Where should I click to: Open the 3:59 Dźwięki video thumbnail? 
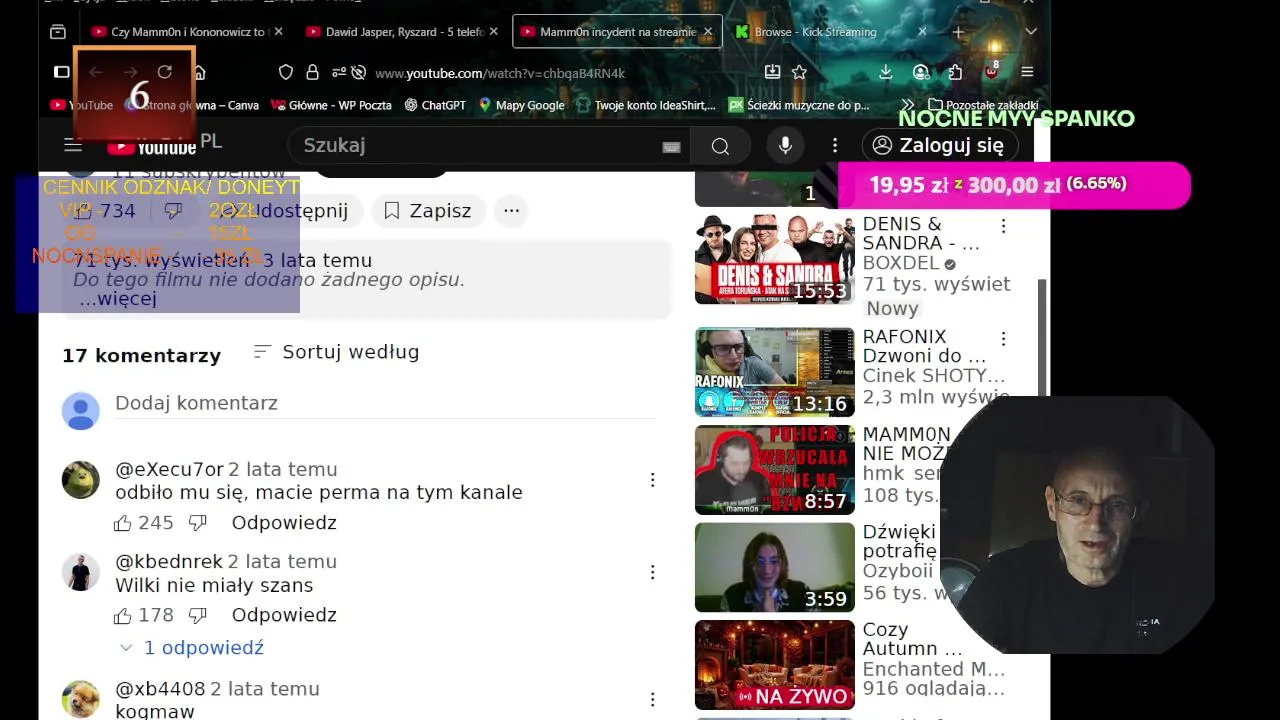775,568
